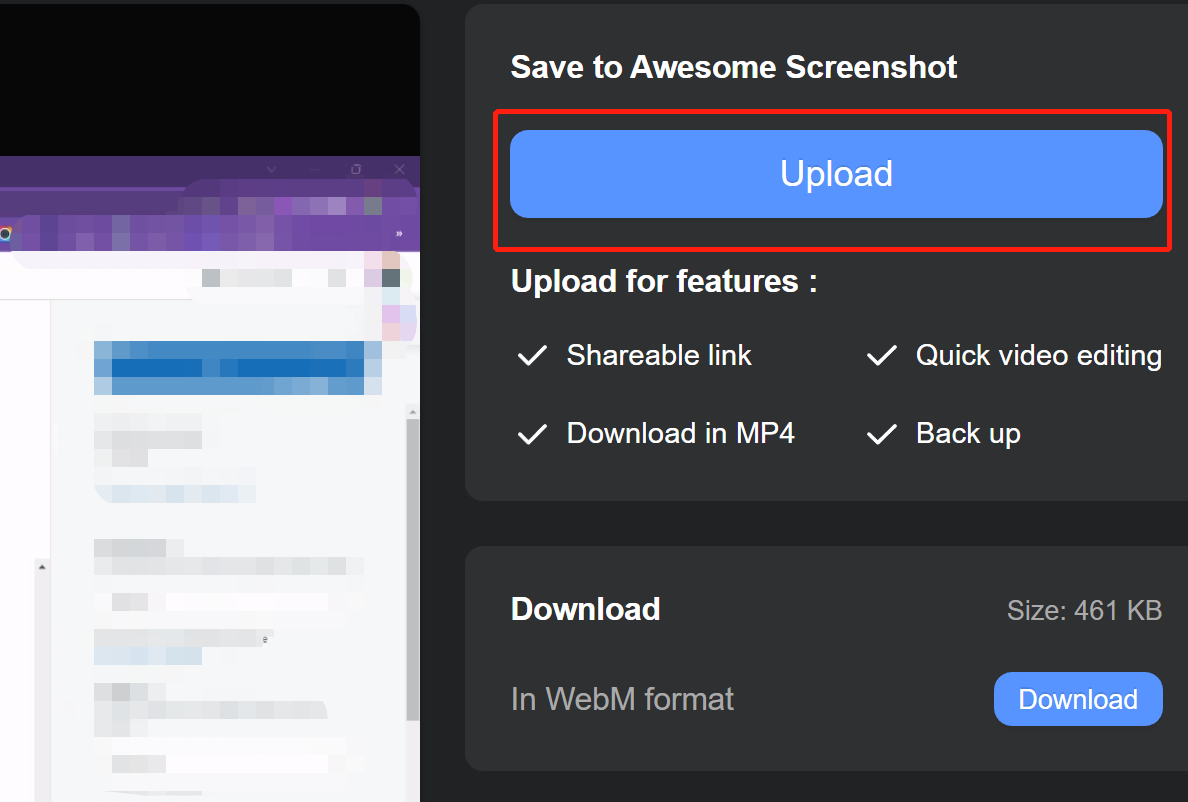Click the Upload button
The width and height of the screenshot is (1188, 802).
836,173
